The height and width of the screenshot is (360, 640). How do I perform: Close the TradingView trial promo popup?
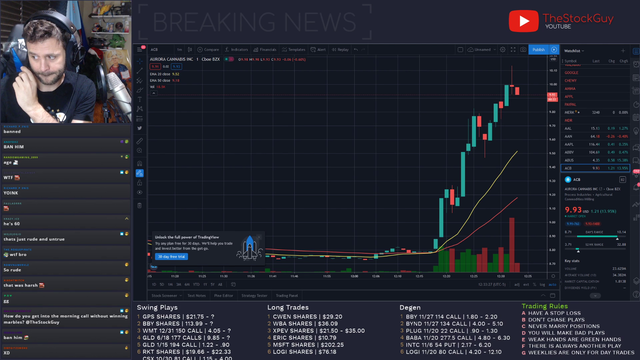click(260, 236)
